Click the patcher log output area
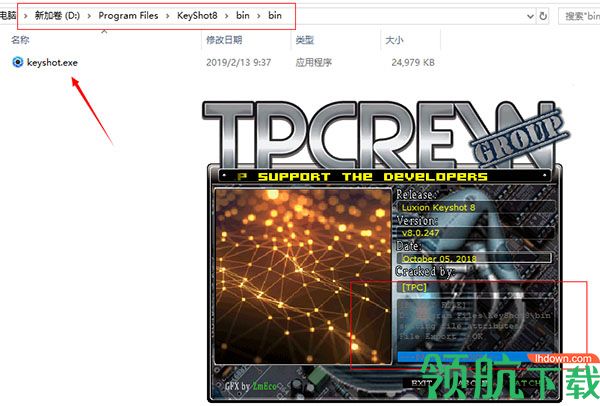 [x=475, y=323]
